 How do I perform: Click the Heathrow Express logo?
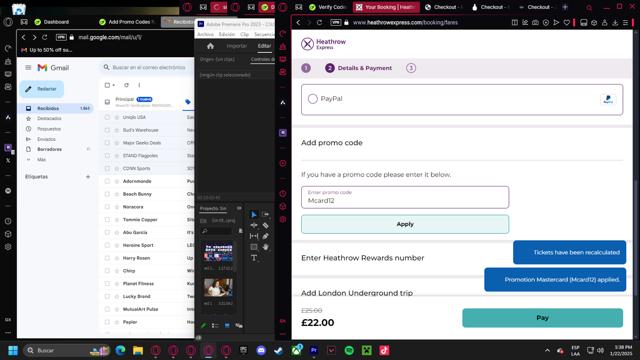pyautogui.click(x=323, y=44)
